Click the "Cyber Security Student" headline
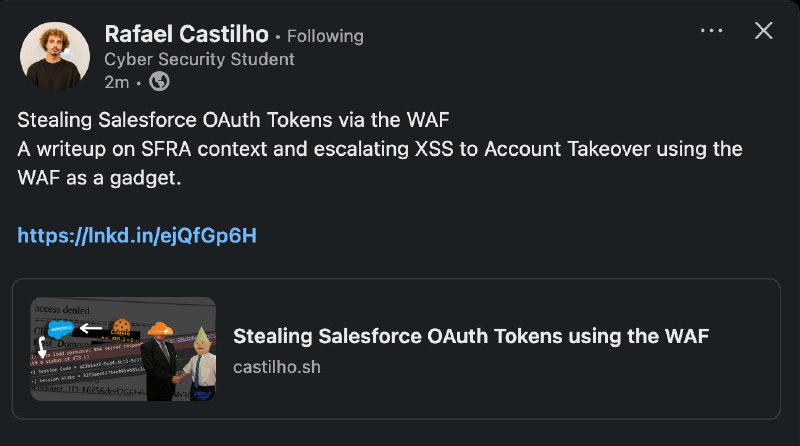 pyautogui.click(x=199, y=59)
